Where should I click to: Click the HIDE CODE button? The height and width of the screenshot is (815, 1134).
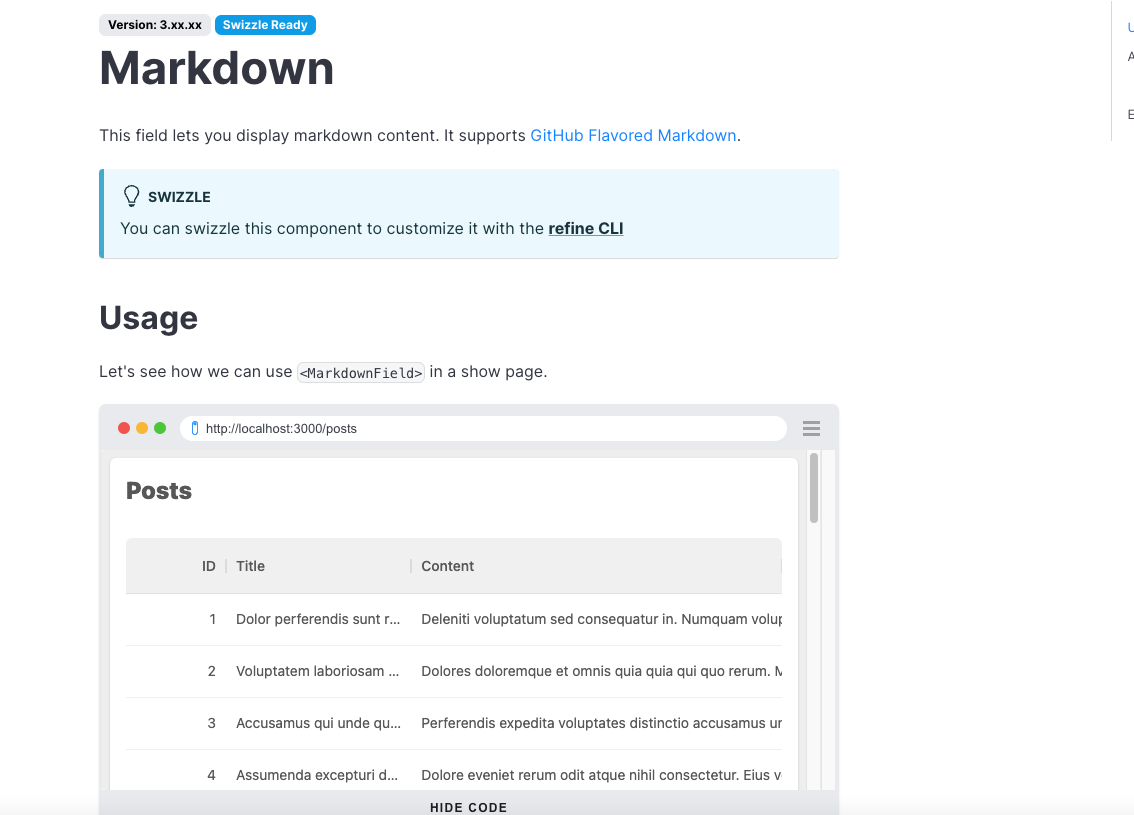pos(469,807)
